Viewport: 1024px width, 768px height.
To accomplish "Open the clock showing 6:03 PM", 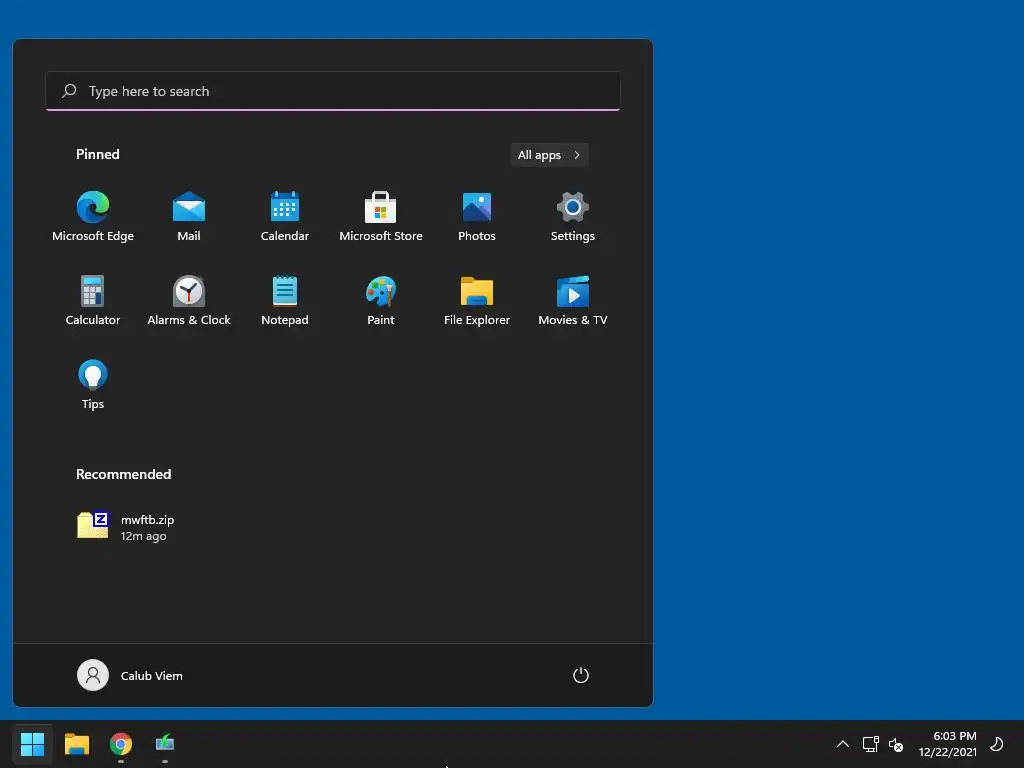I will click(x=948, y=744).
